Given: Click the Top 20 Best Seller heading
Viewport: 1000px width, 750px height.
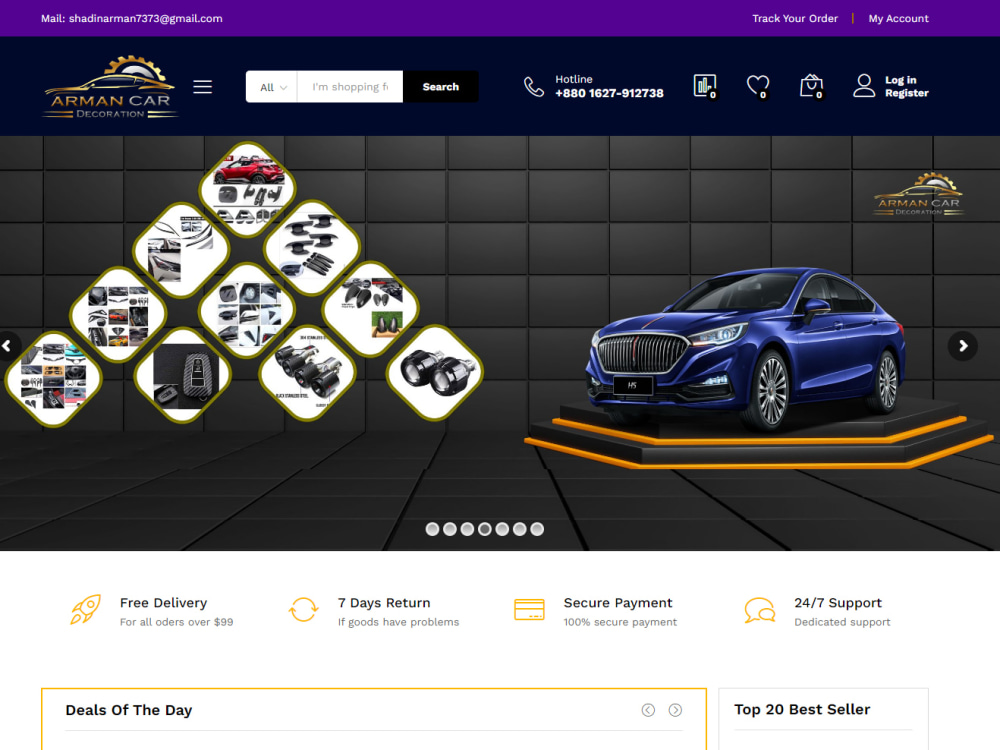Looking at the screenshot, I should [x=802, y=709].
